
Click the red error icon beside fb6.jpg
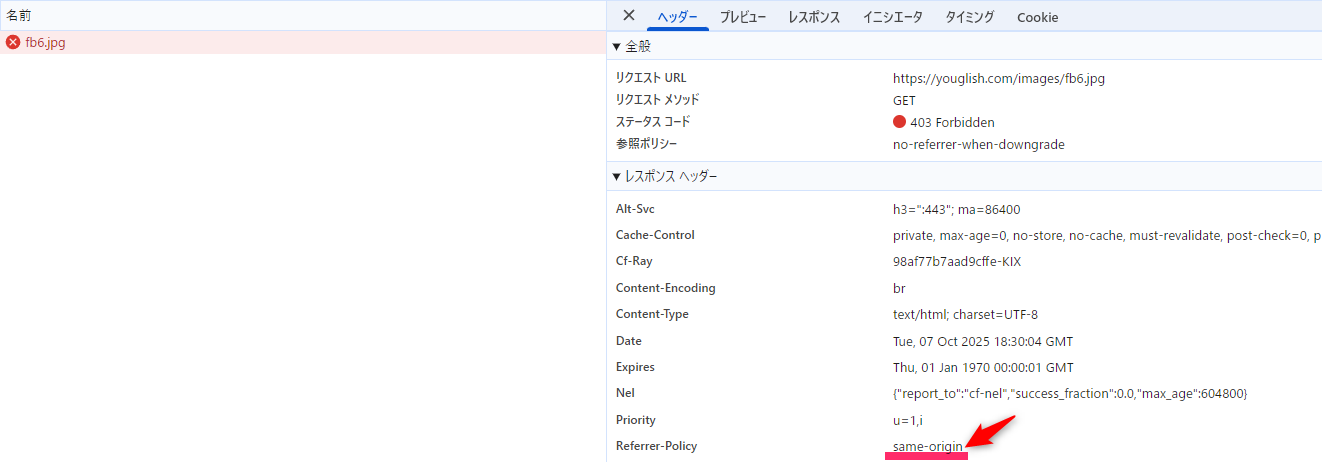coord(13,43)
